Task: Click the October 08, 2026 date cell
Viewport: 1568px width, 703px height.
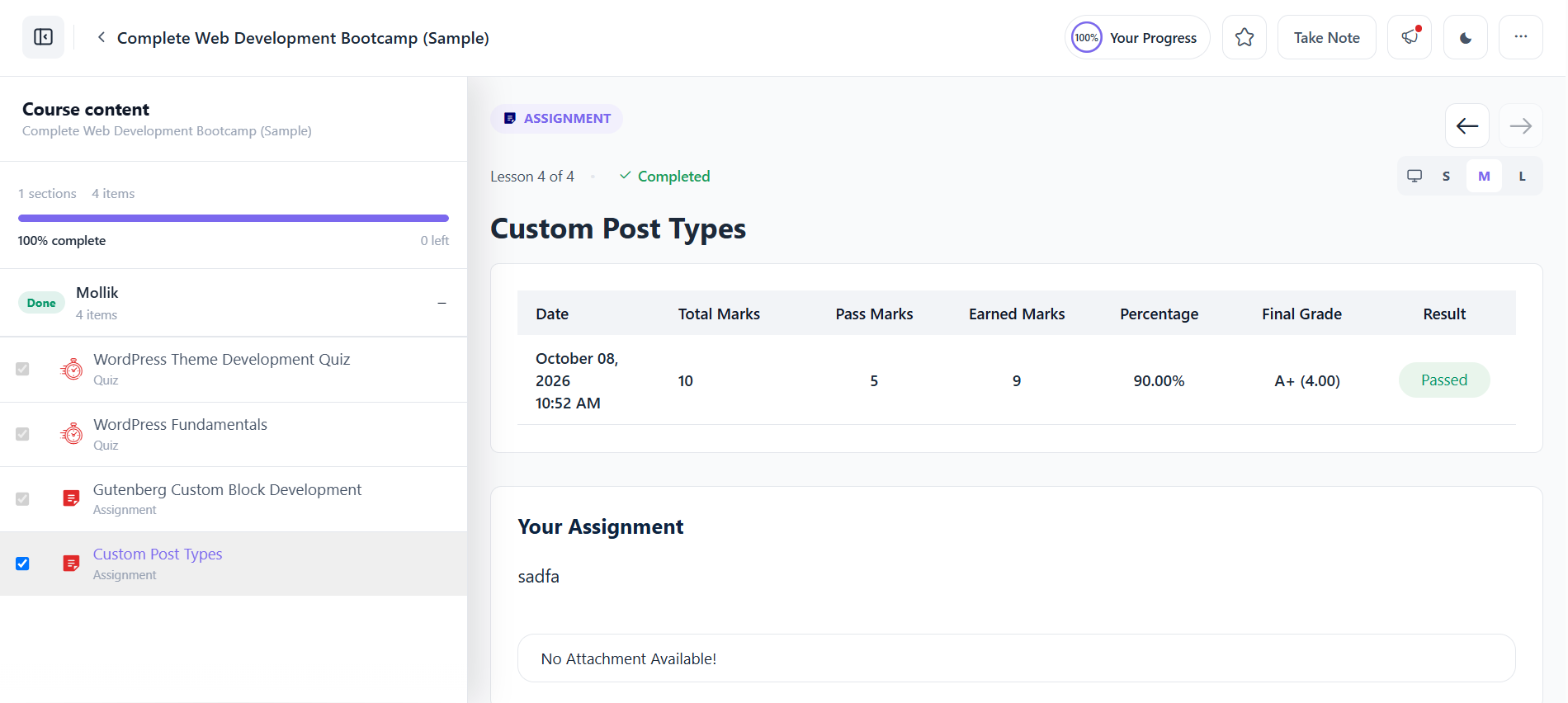Action: [x=577, y=380]
